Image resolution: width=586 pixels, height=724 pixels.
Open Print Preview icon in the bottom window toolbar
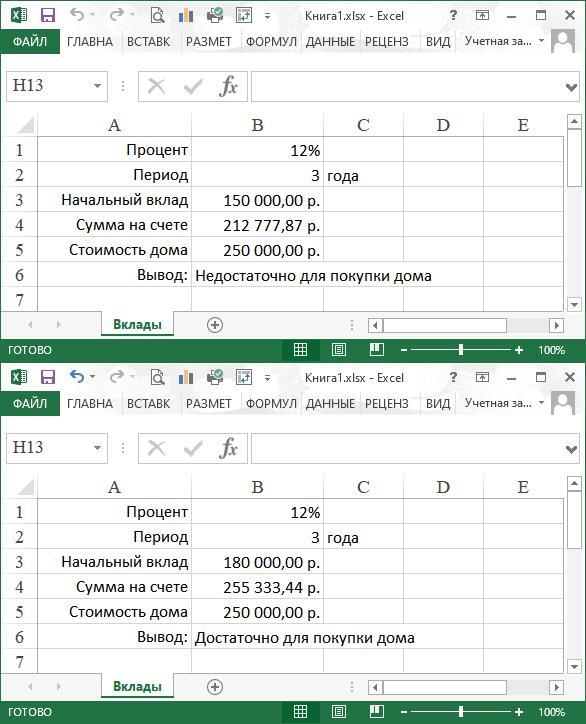point(157,378)
